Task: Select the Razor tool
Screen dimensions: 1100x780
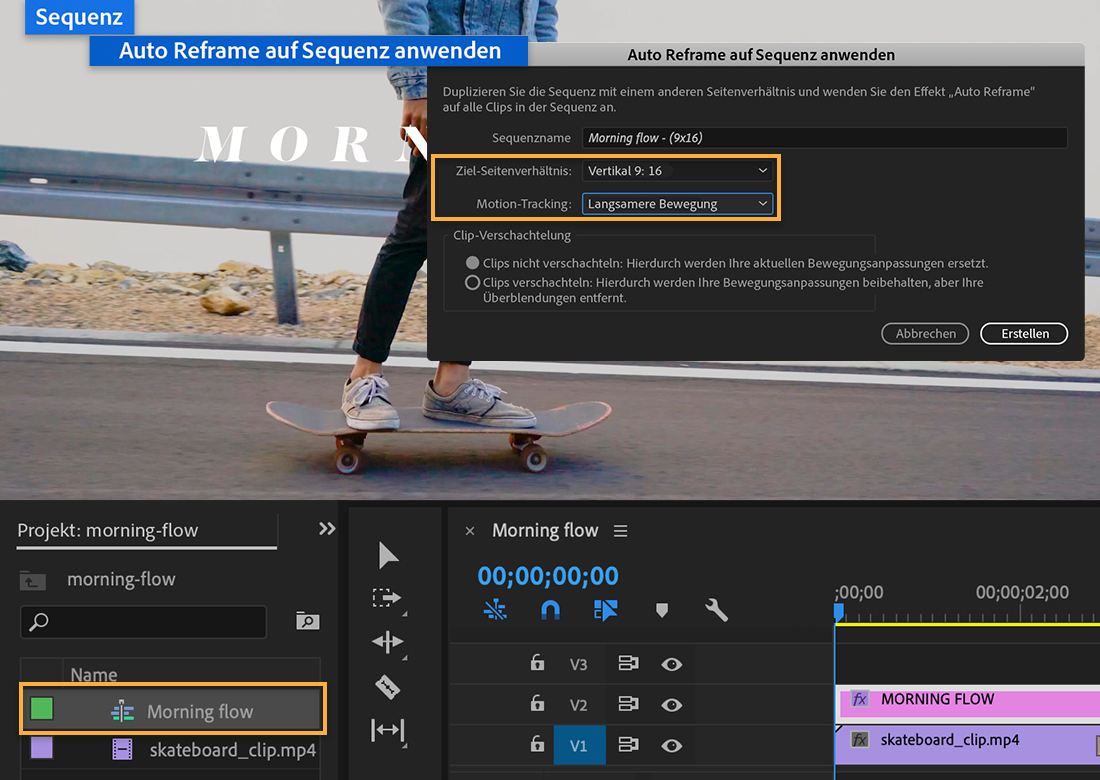Action: (x=387, y=686)
